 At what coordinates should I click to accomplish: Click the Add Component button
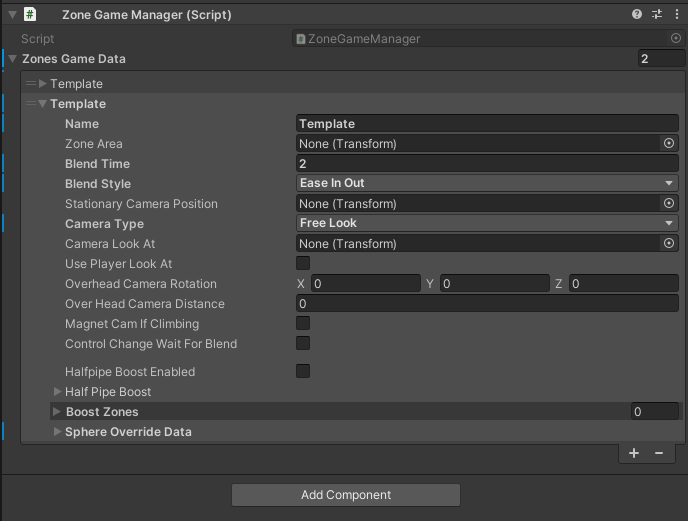[346, 495]
